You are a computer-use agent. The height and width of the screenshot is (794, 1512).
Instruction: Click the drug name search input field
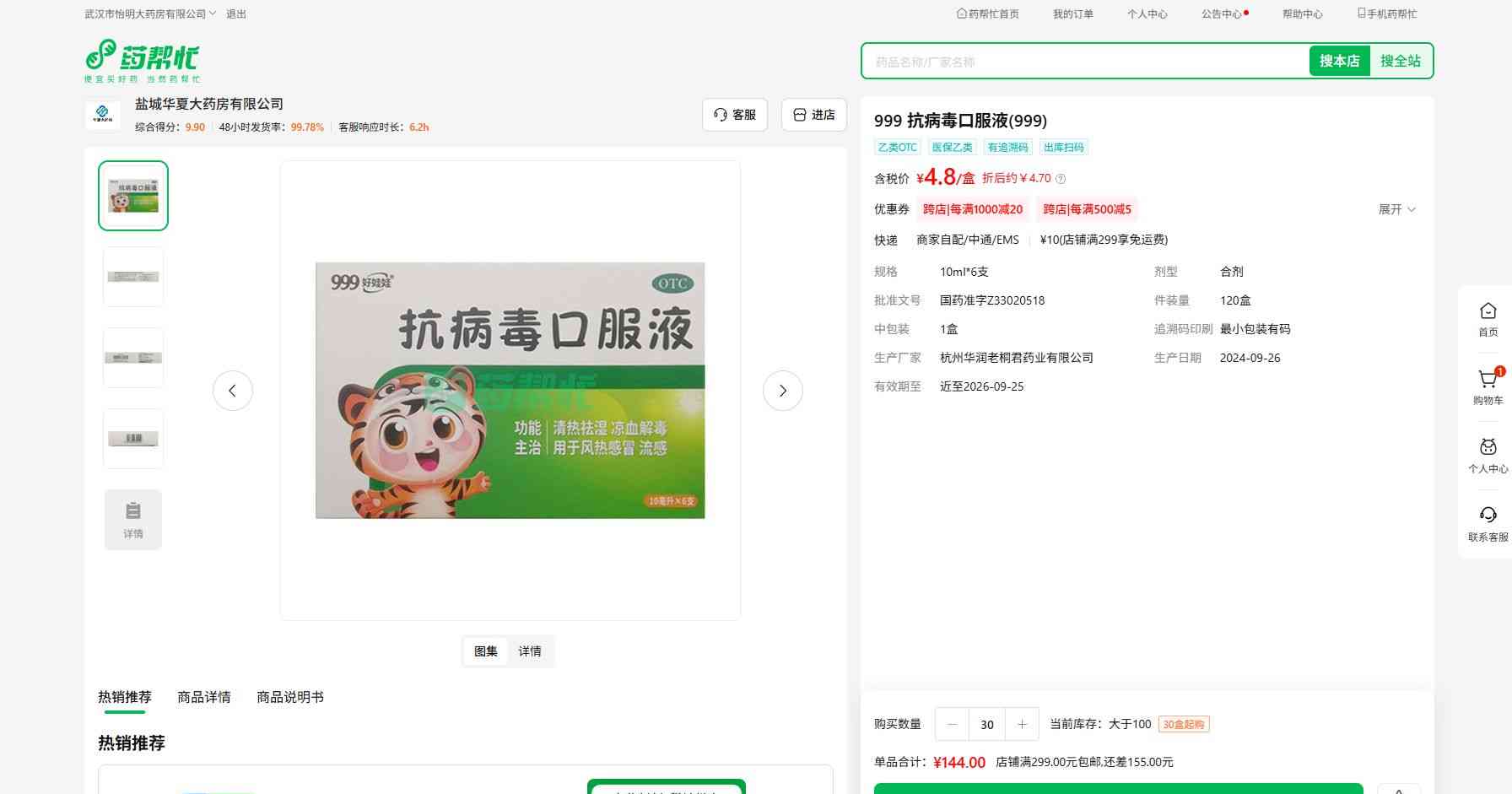pos(1084,62)
